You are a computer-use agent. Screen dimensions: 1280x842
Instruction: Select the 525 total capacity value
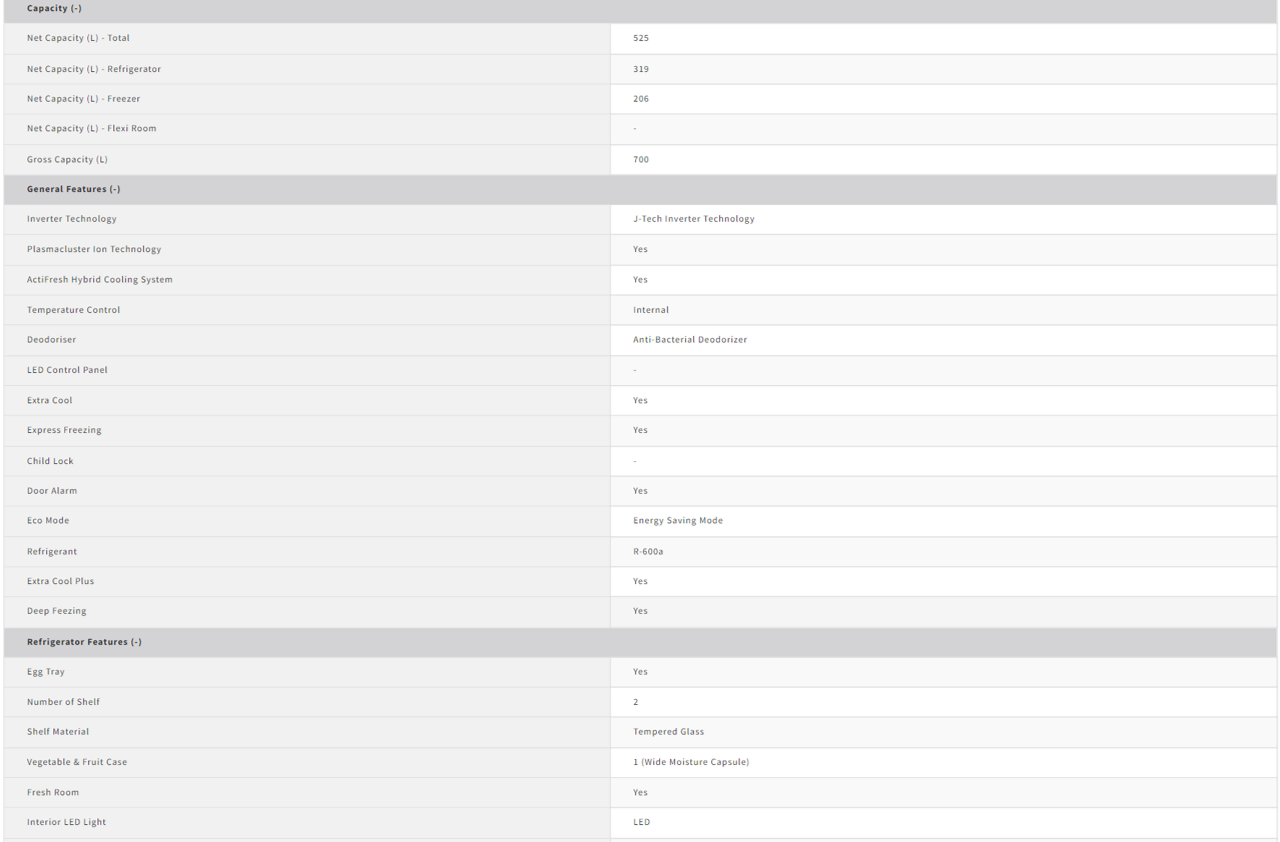tap(641, 38)
